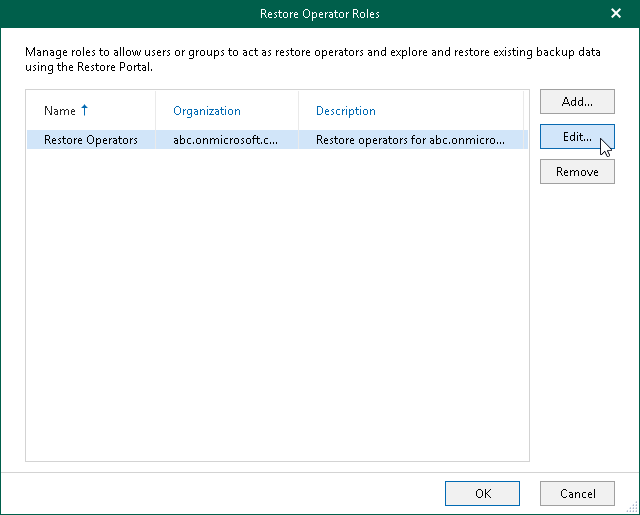The image size is (640, 515).
Task: Sort roles by the Organization column header
Action: [207, 111]
